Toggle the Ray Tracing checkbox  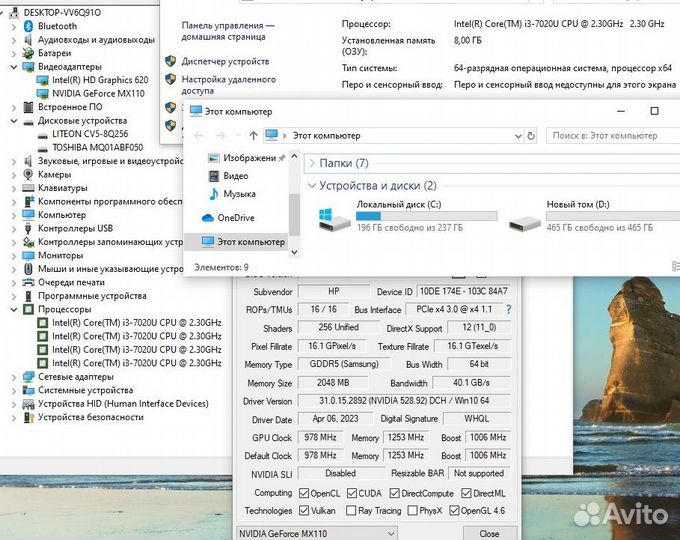tap(351, 511)
